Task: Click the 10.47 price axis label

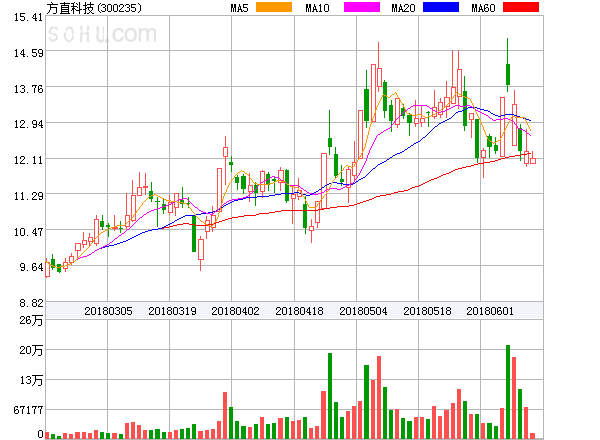Action: [x=28, y=232]
